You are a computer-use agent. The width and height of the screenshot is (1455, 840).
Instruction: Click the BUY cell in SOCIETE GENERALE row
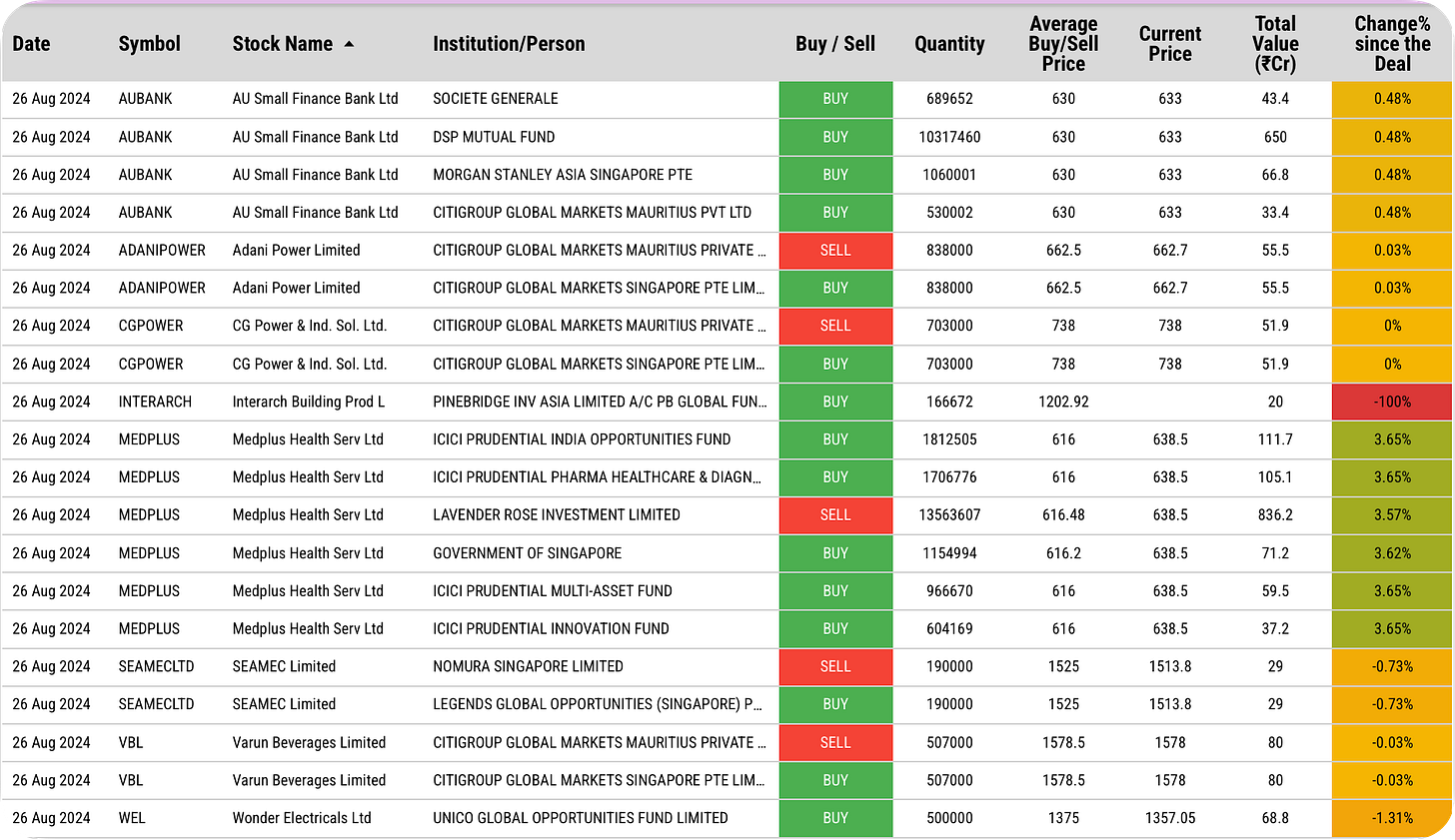pos(835,99)
